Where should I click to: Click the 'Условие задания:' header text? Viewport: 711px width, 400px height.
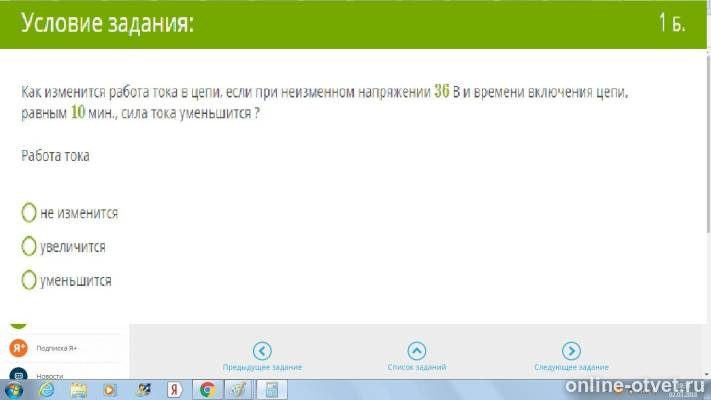pos(107,23)
